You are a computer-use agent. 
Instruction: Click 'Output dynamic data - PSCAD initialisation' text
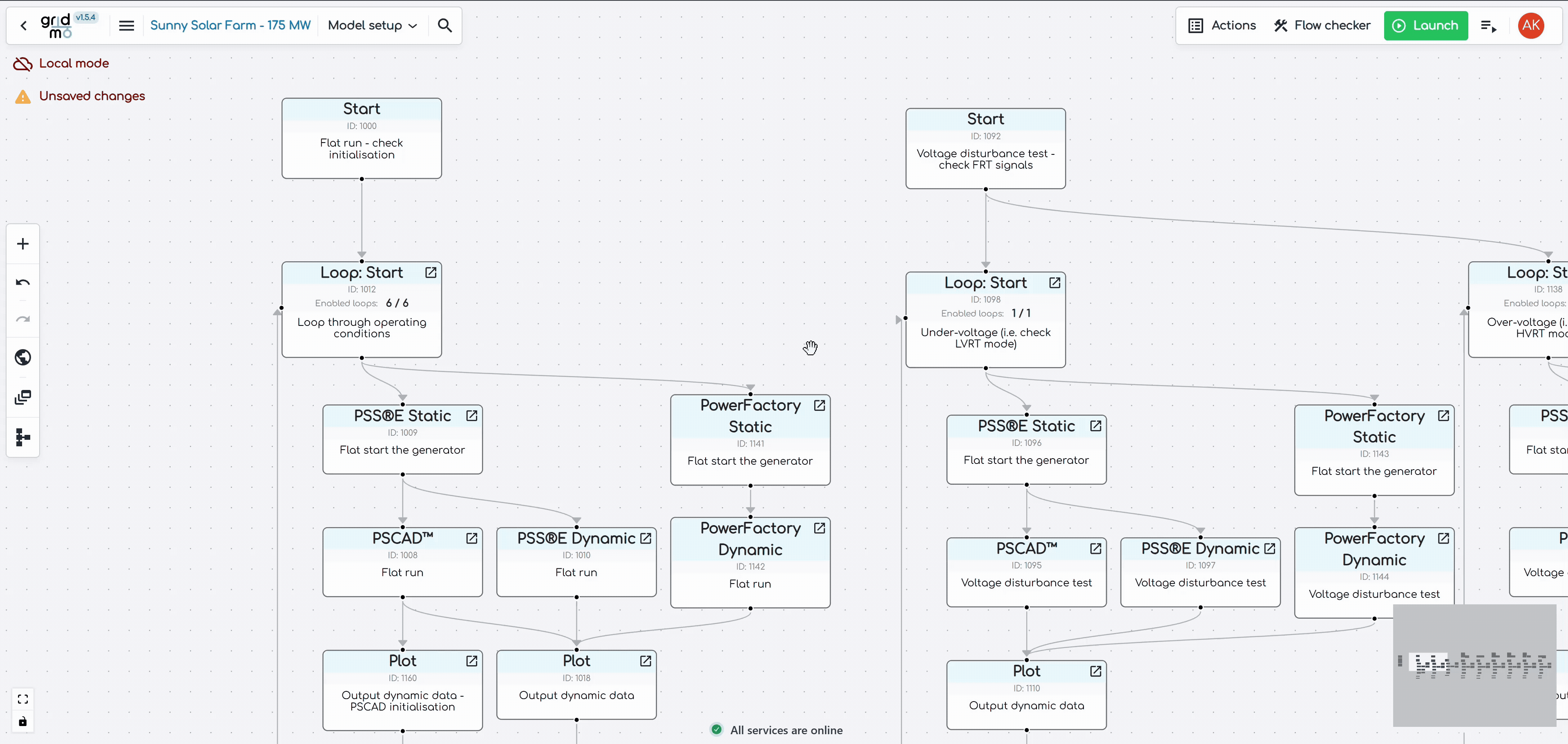(x=402, y=701)
